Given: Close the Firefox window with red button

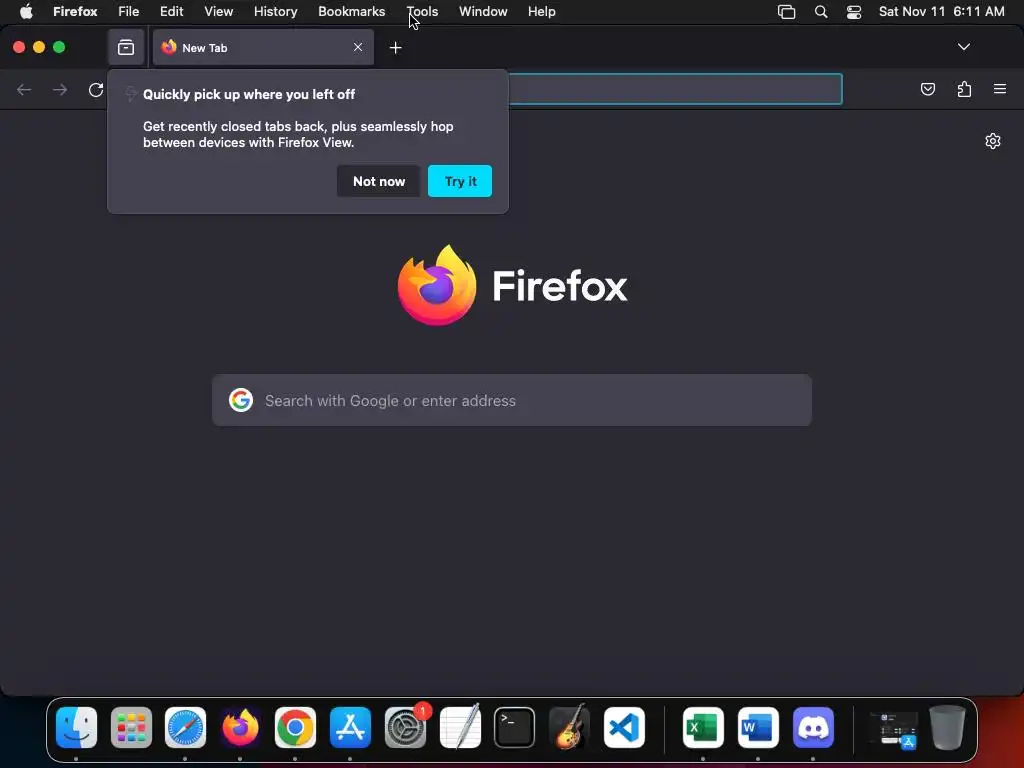Looking at the screenshot, I should [x=19, y=47].
